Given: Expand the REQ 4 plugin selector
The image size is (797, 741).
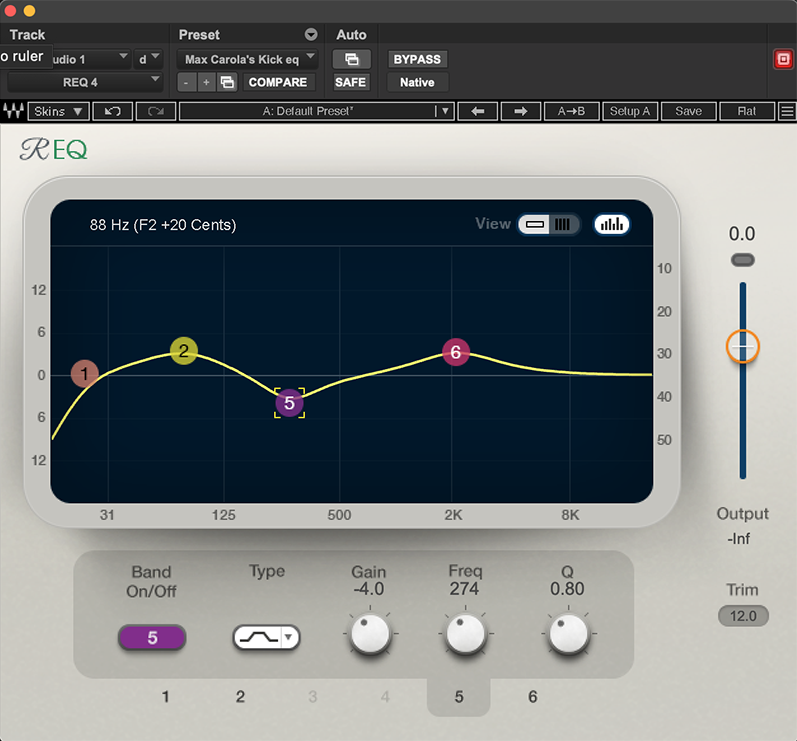Looking at the screenshot, I should (x=84, y=82).
